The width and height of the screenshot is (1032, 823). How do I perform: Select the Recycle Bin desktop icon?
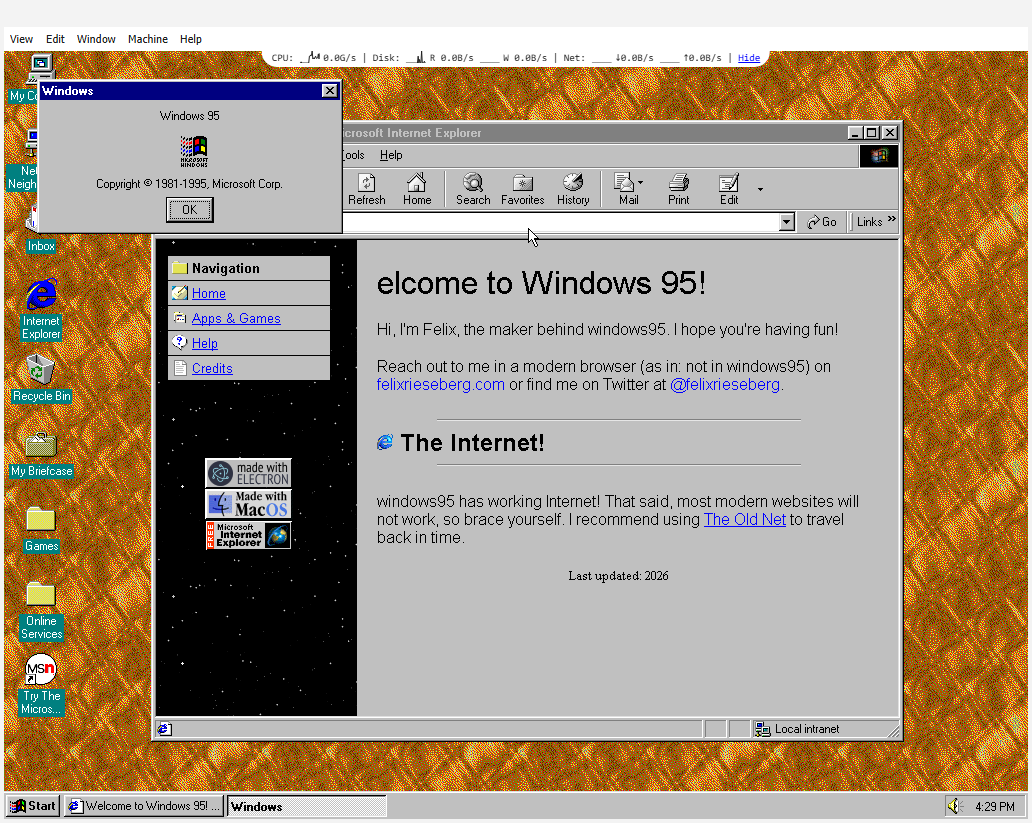41,377
